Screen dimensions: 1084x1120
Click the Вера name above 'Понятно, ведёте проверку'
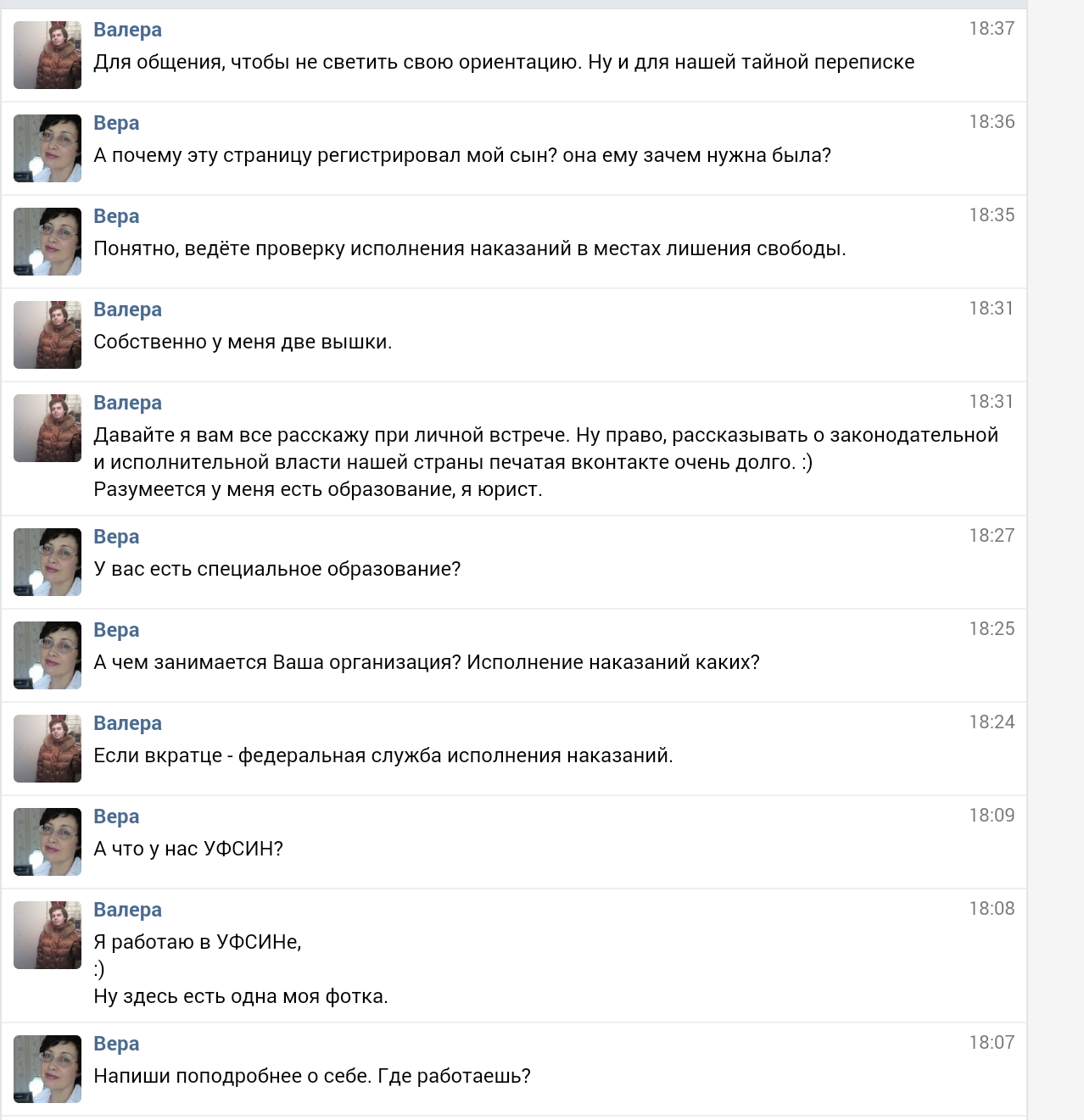[x=116, y=216]
